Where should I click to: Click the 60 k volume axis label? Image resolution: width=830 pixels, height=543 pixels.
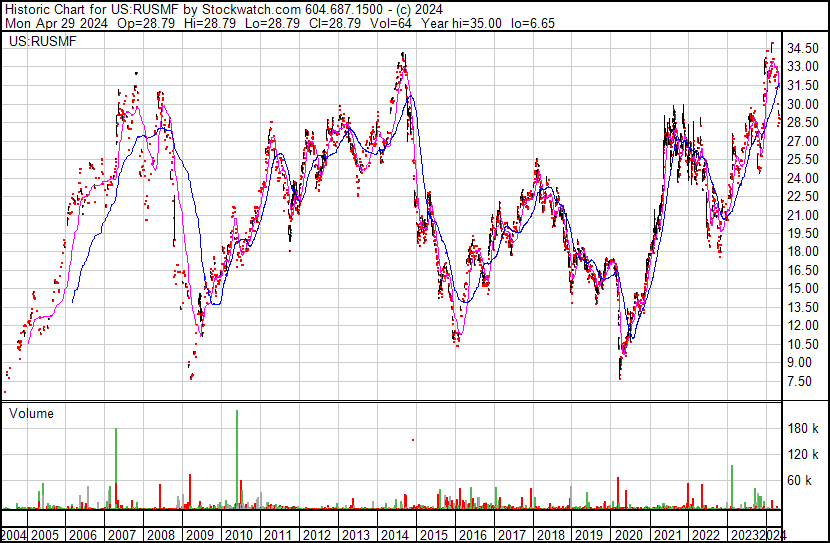tap(800, 480)
